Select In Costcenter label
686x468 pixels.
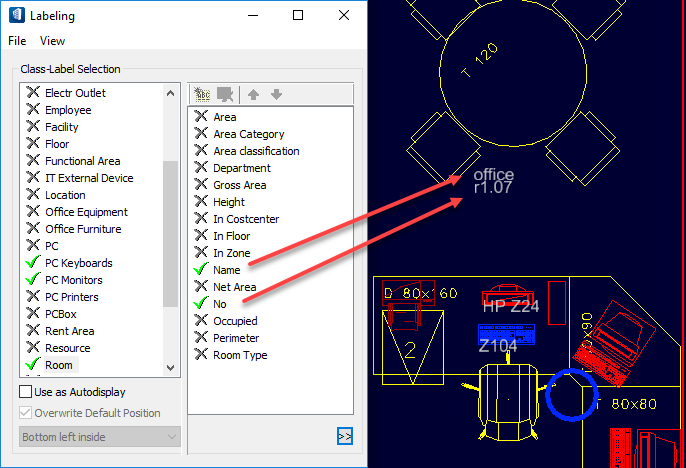[246, 219]
